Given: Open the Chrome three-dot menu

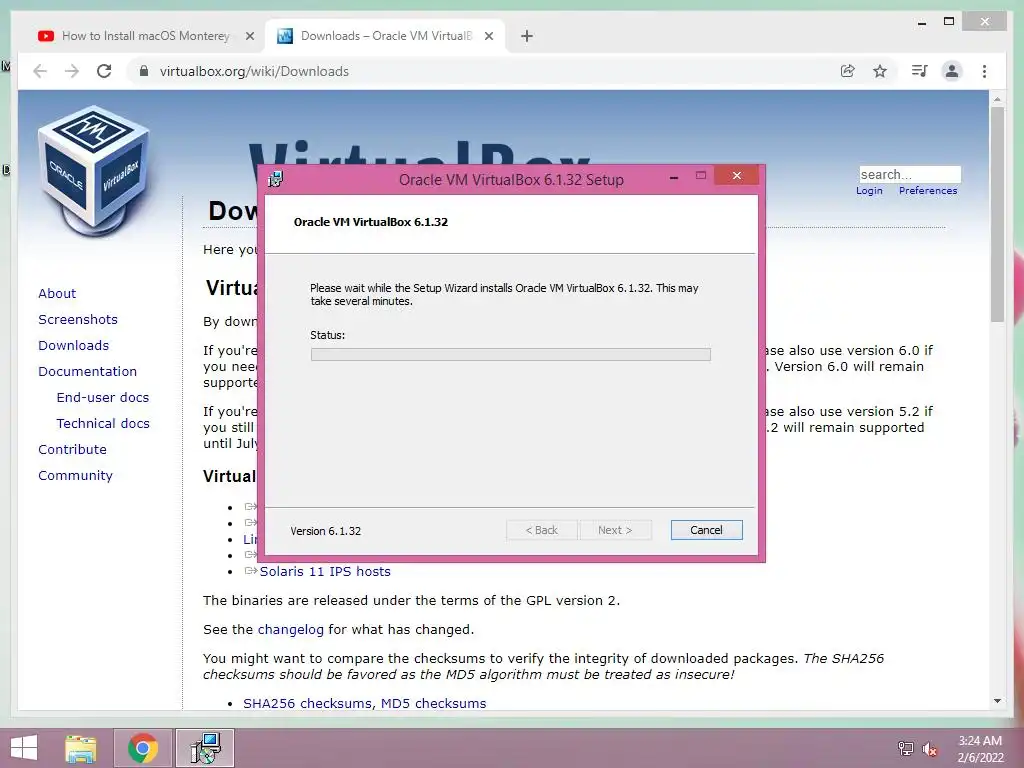Looking at the screenshot, I should point(984,71).
